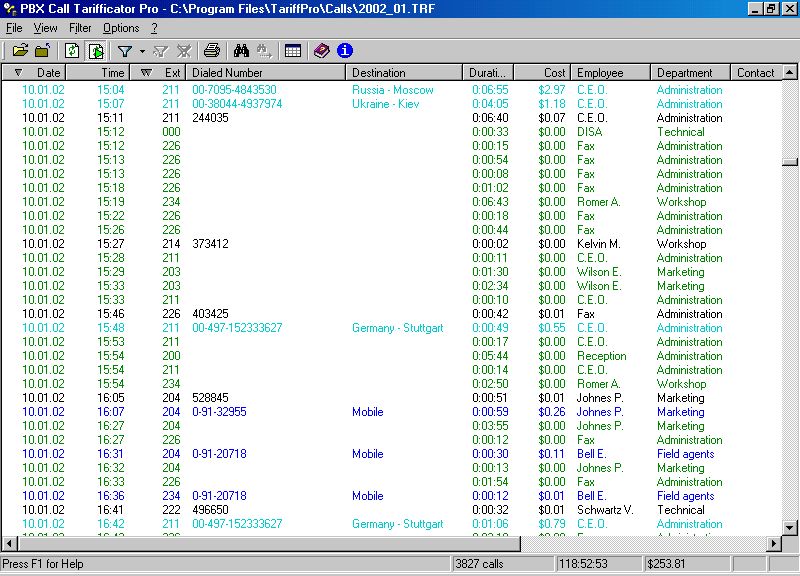Select the DISA employee cell
The image size is (800, 576).
[x=589, y=132]
